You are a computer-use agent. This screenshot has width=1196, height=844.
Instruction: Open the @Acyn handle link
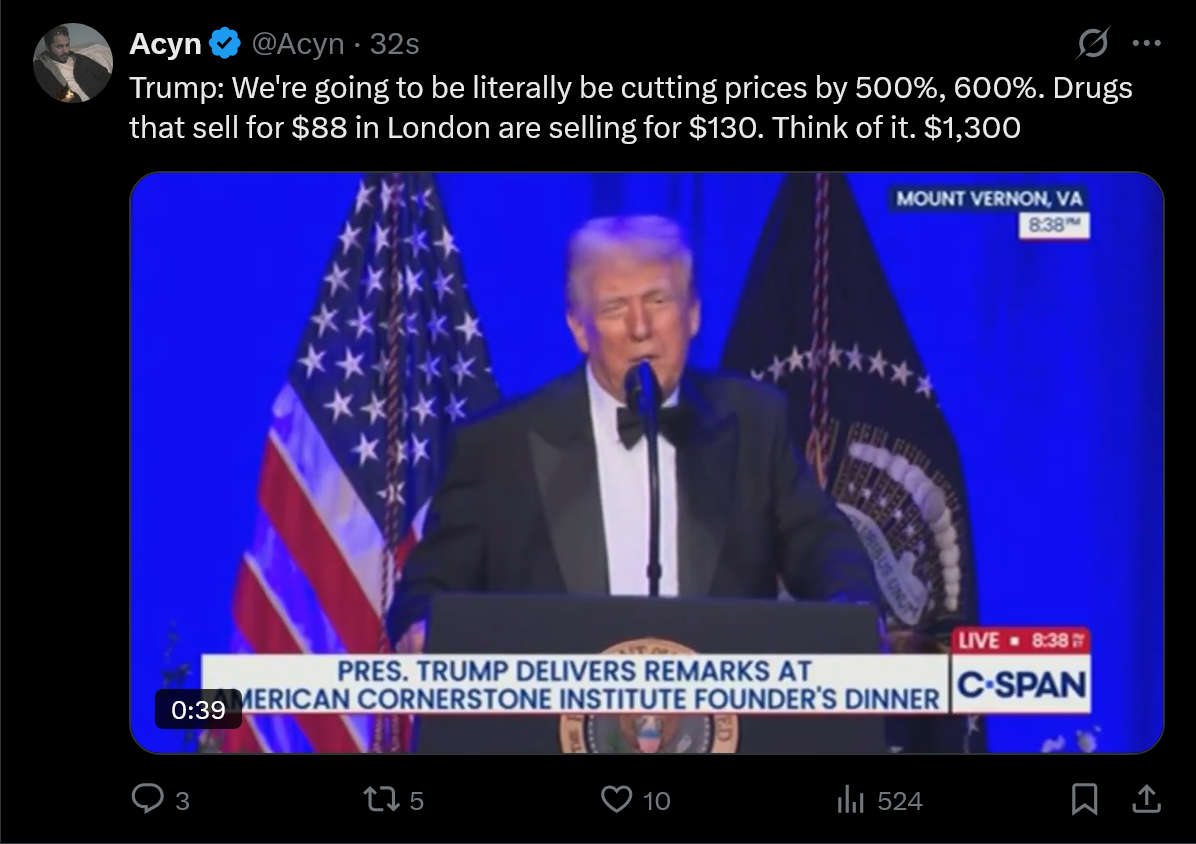coord(297,44)
